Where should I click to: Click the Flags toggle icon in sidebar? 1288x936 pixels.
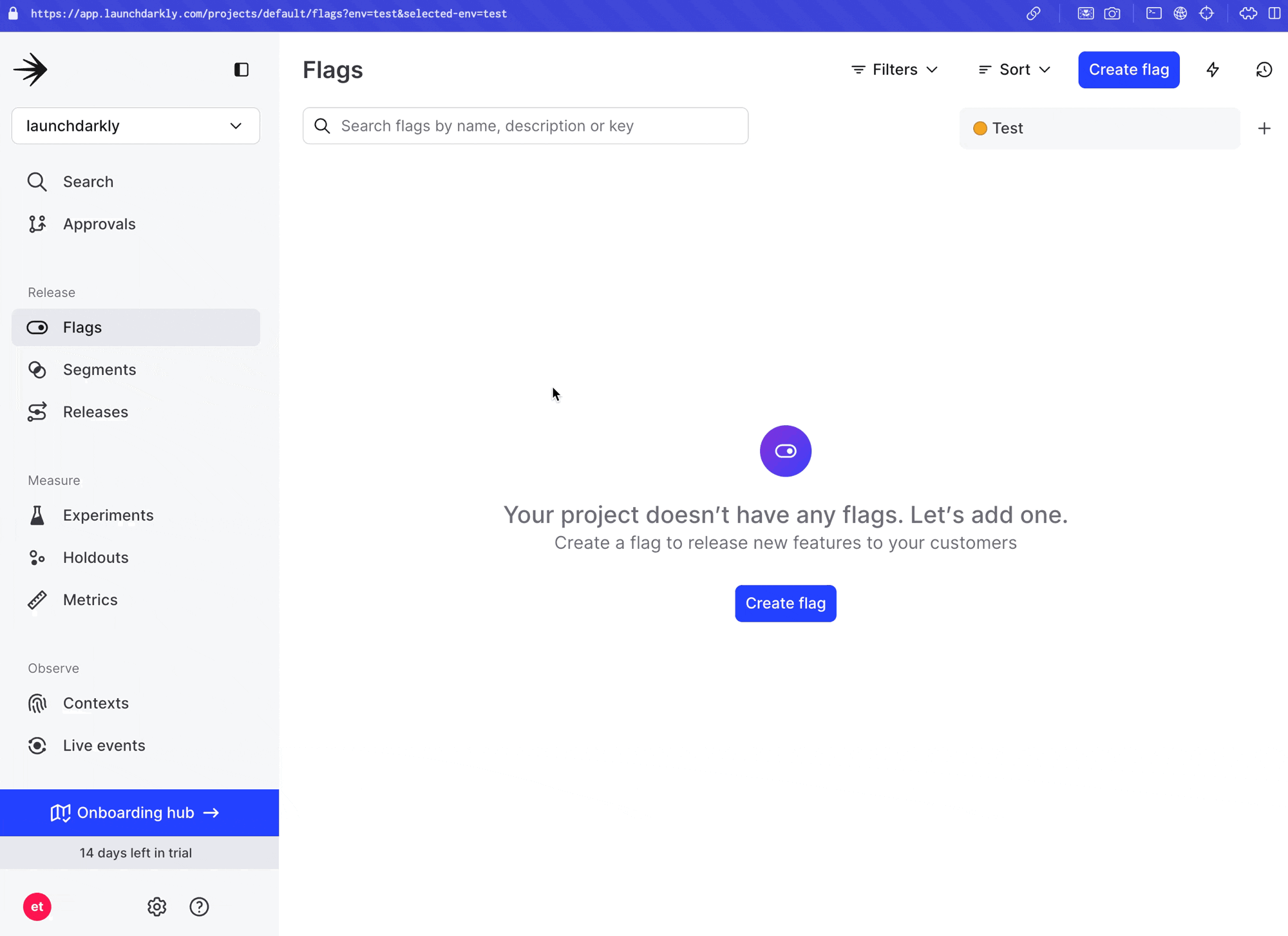37,327
